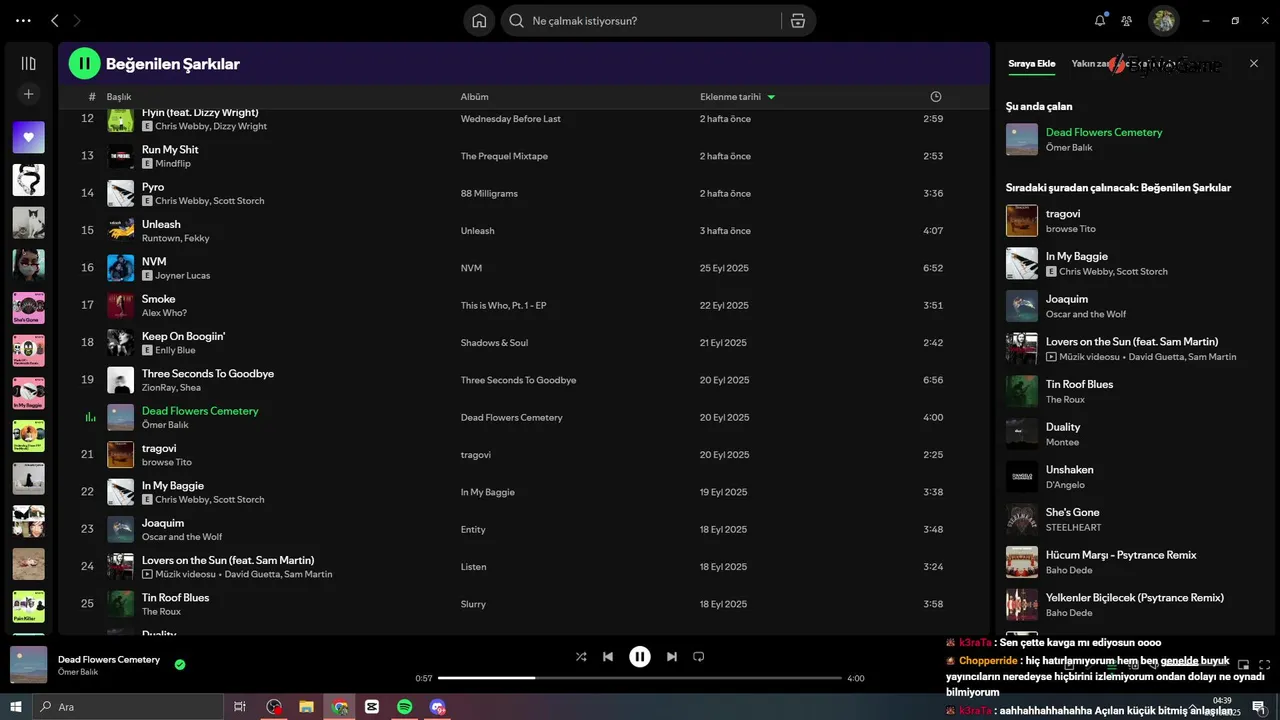The height and width of the screenshot is (720, 1280).
Task: Pause playback with the white player button
Action: 640,657
